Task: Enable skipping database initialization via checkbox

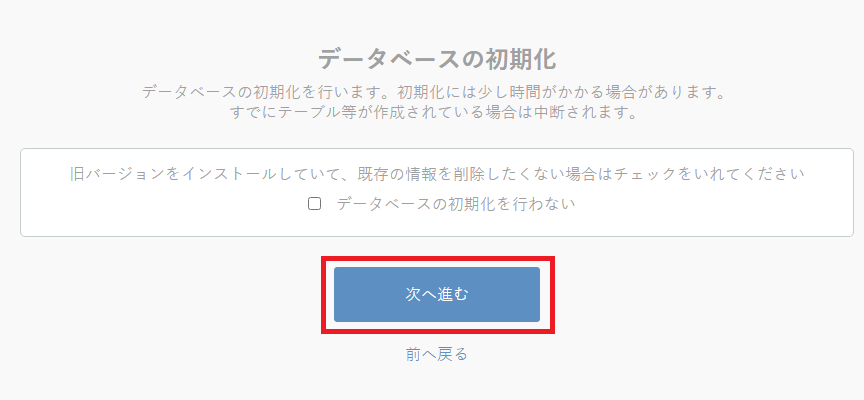Action: pos(314,204)
